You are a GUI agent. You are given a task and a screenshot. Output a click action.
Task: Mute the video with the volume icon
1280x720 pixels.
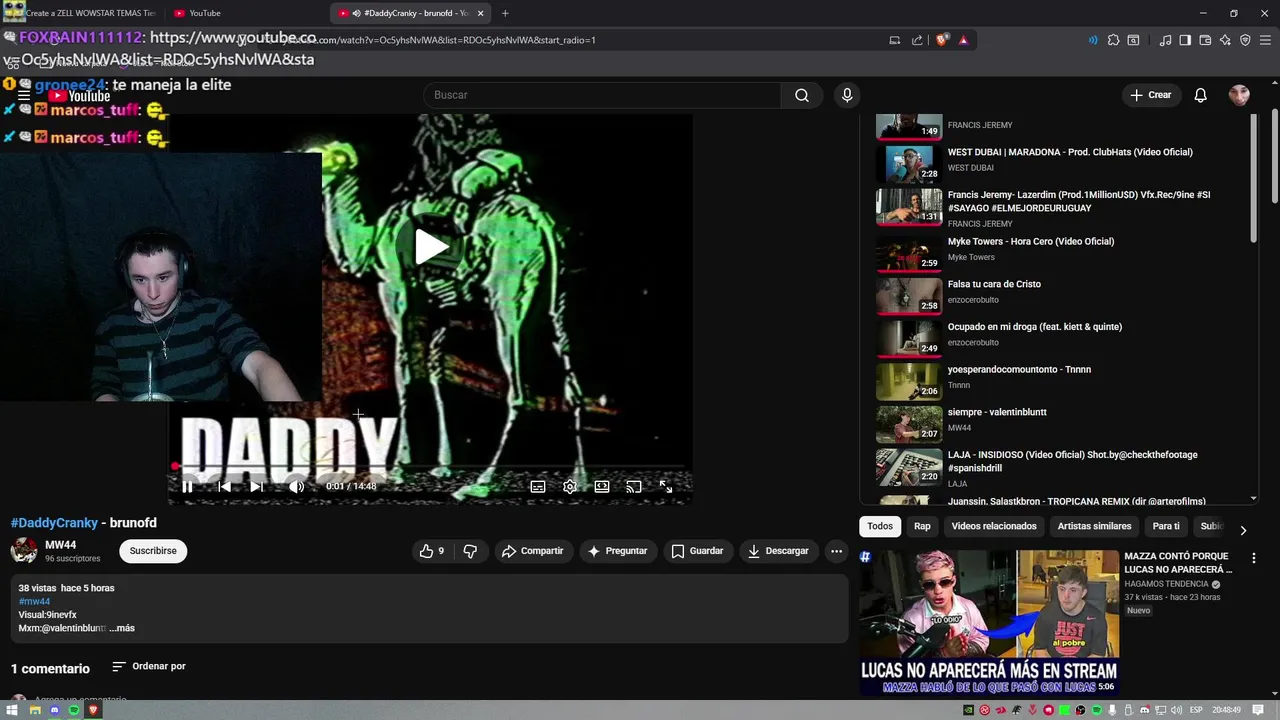pos(296,486)
